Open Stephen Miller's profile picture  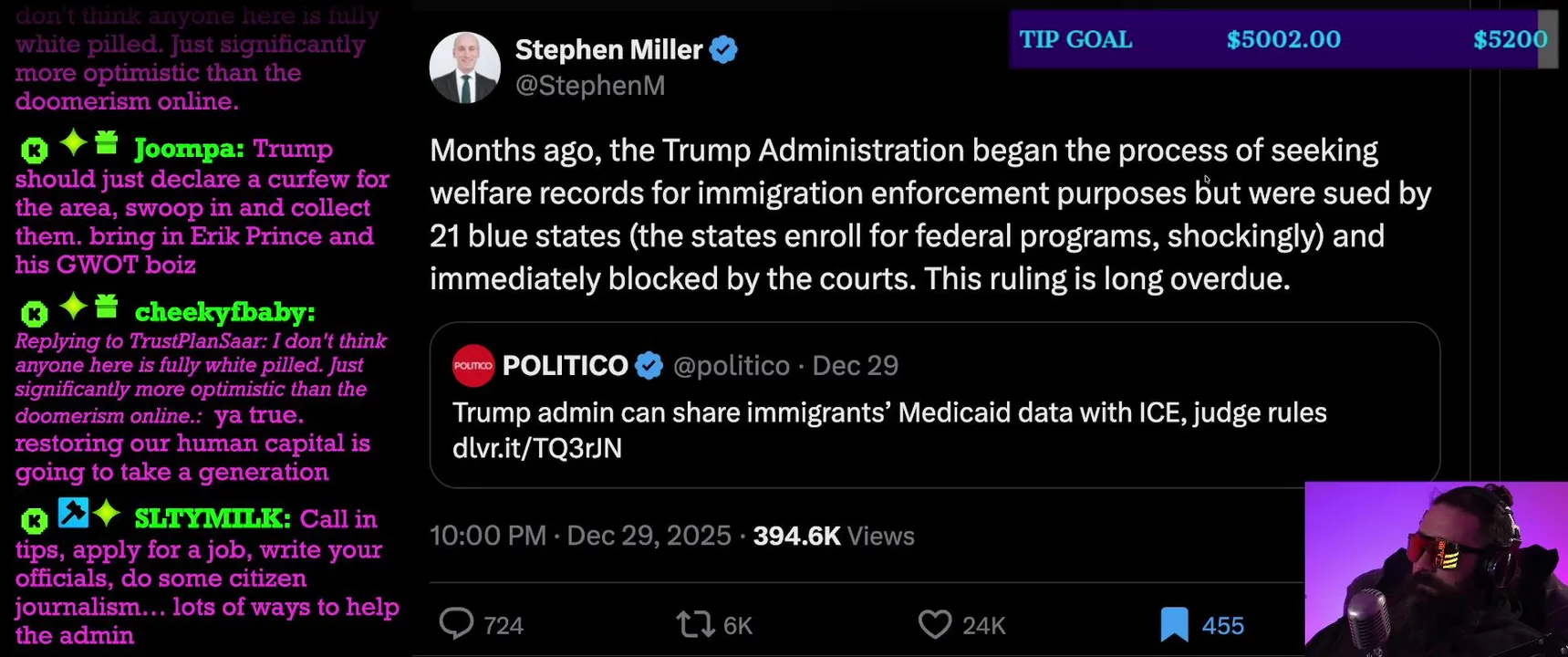pyautogui.click(x=465, y=68)
